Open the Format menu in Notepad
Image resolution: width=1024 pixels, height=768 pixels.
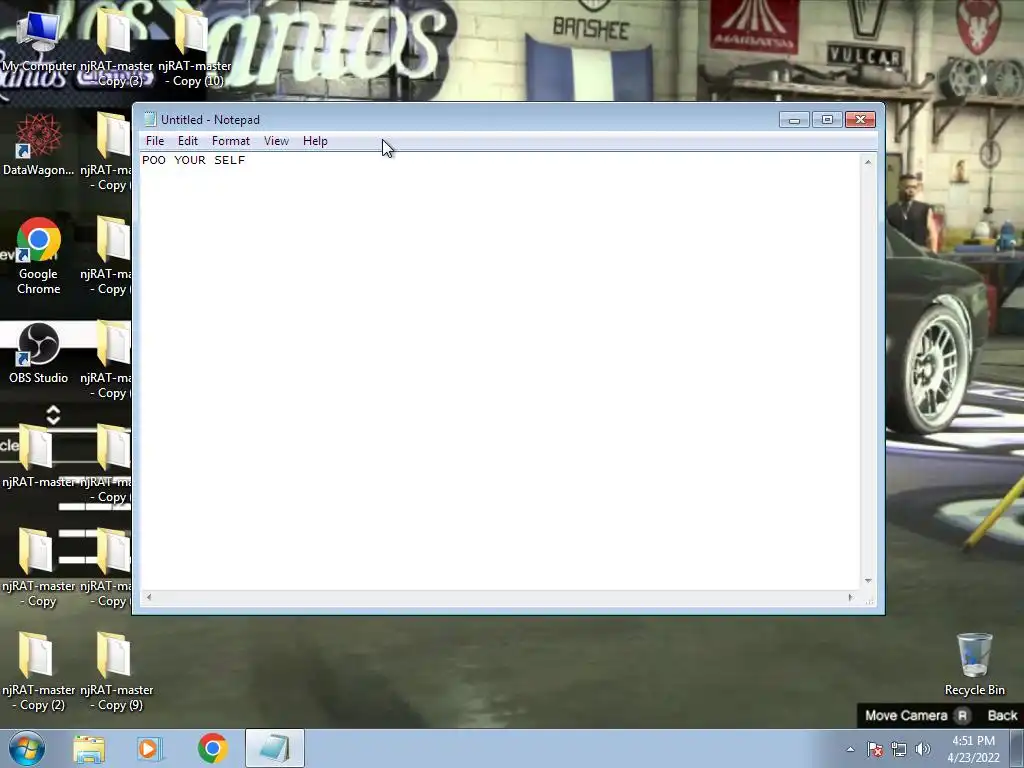click(x=231, y=141)
